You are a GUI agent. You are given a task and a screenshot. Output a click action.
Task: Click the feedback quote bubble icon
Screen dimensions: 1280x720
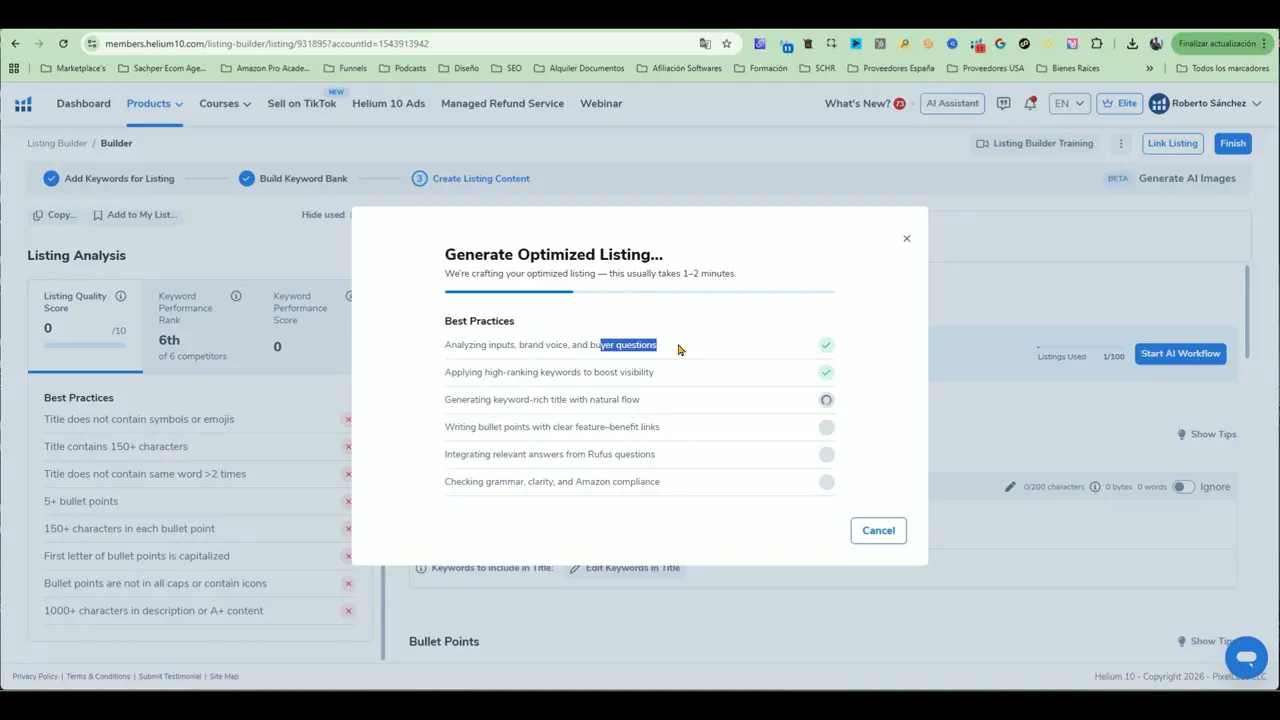click(1003, 103)
